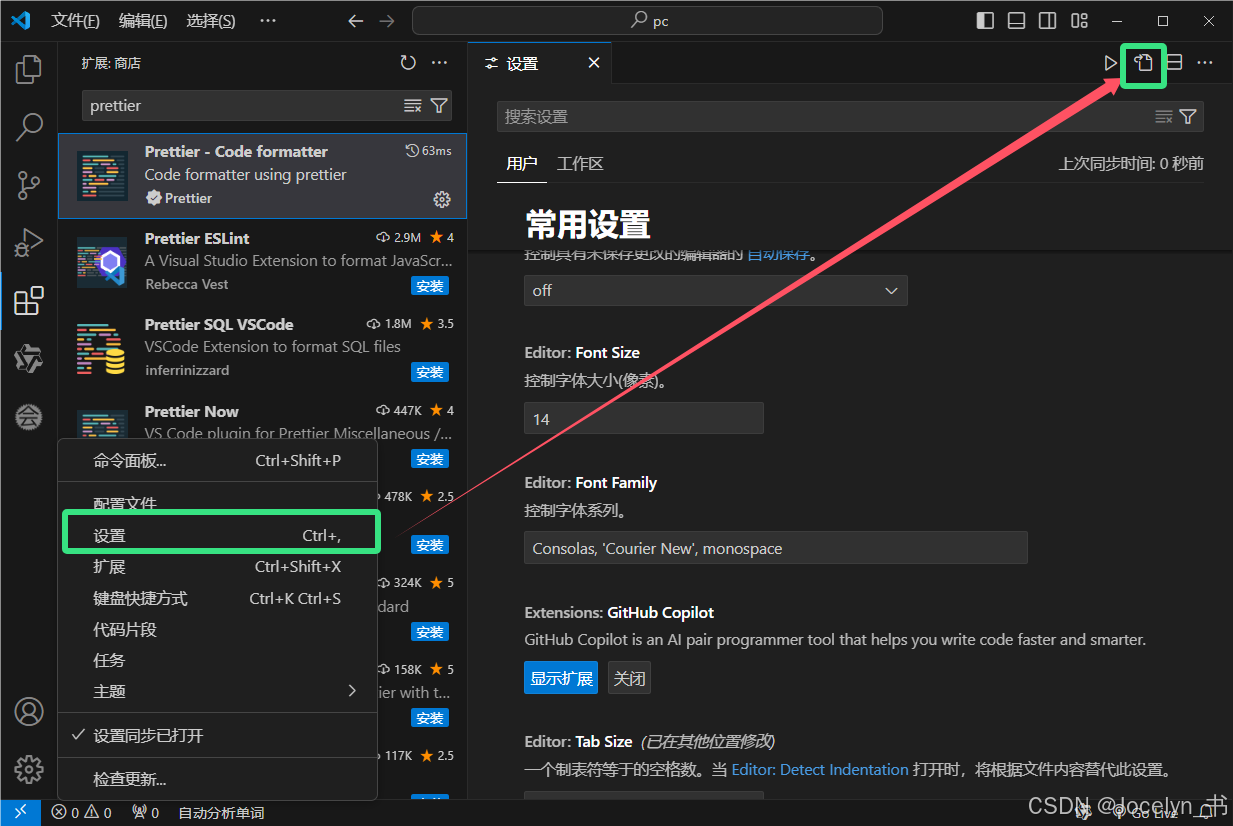
Task: Open the Run and Debug view
Action: click(29, 243)
